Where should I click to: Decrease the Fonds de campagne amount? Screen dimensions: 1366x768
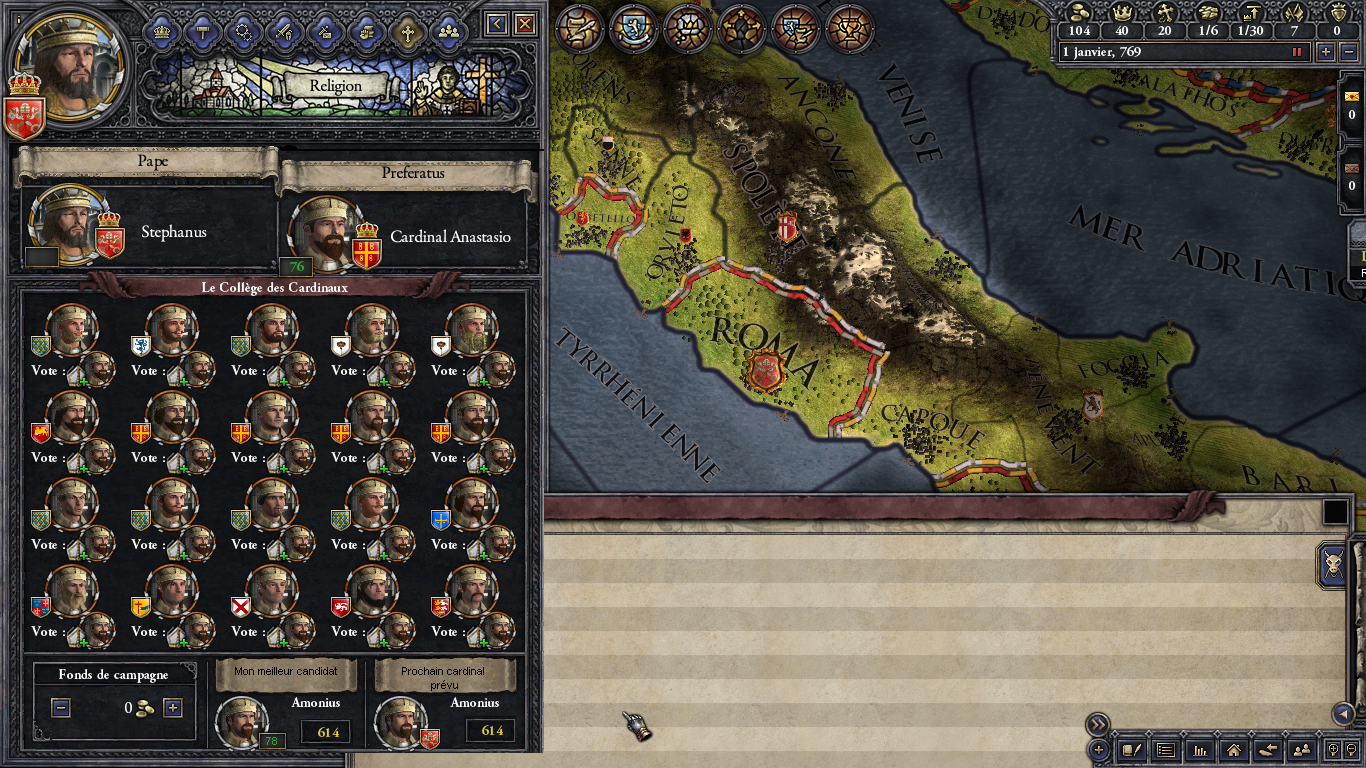tap(61, 708)
